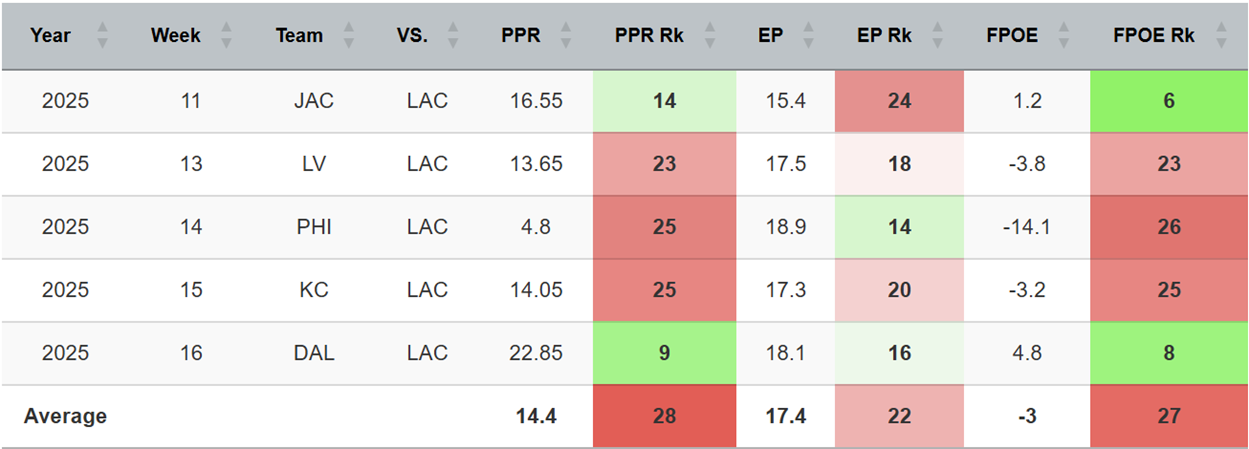Viewport: 1249px width, 449px height.
Task: Click the PPR Rk column header label
Action: [x=649, y=36]
